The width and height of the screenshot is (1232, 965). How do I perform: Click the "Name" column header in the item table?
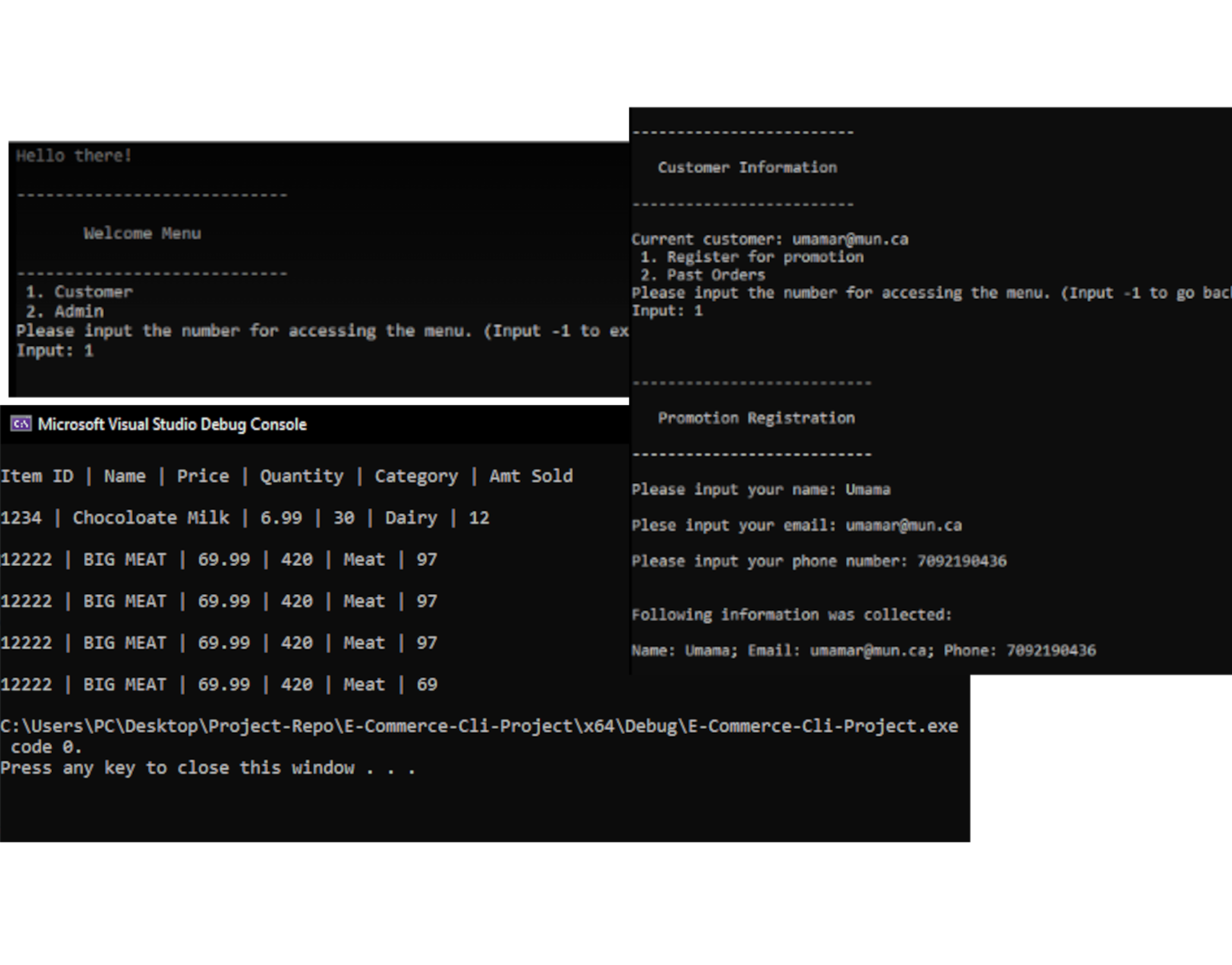[125, 476]
